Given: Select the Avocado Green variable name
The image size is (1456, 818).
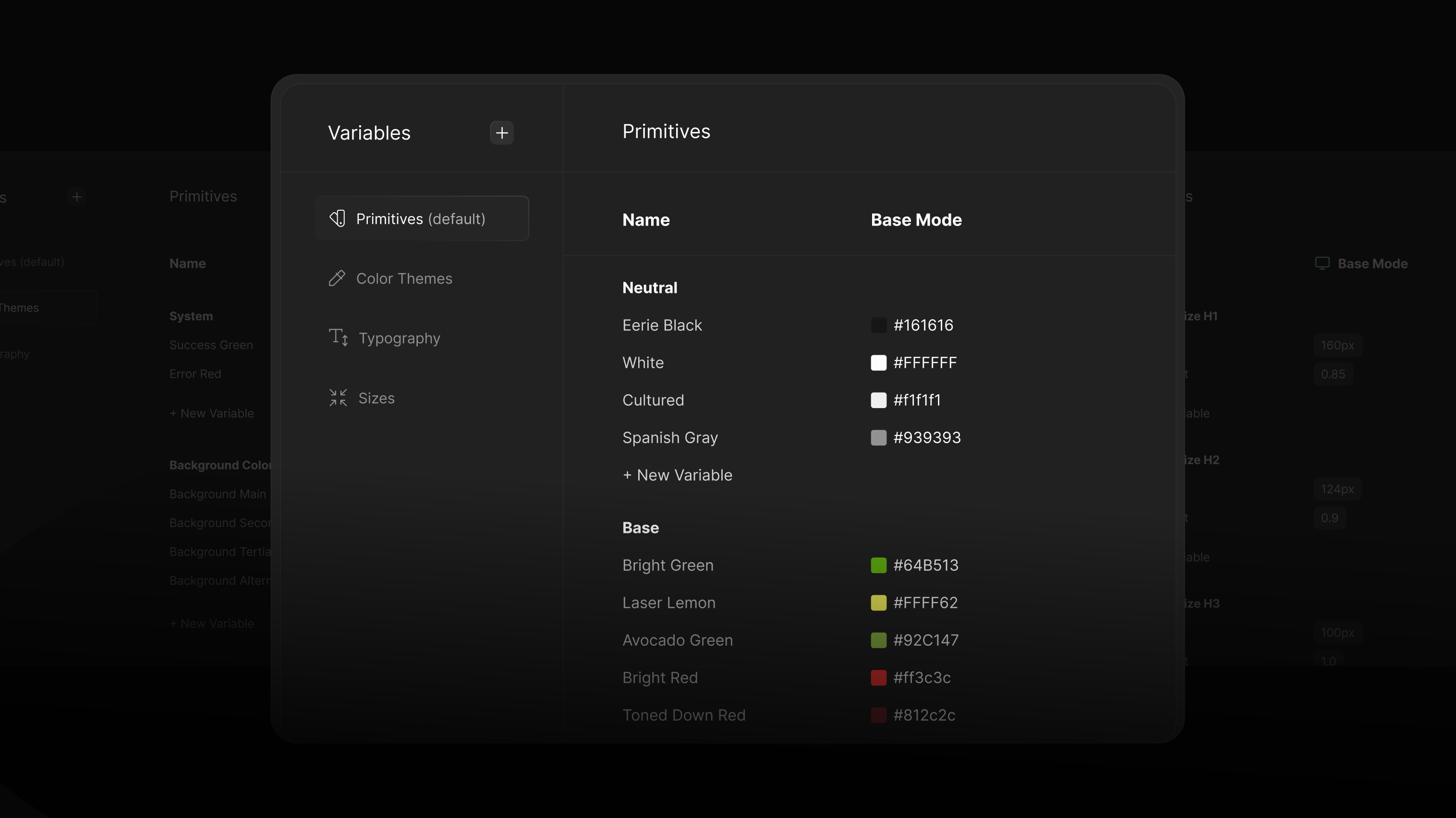Looking at the screenshot, I should coord(677,640).
